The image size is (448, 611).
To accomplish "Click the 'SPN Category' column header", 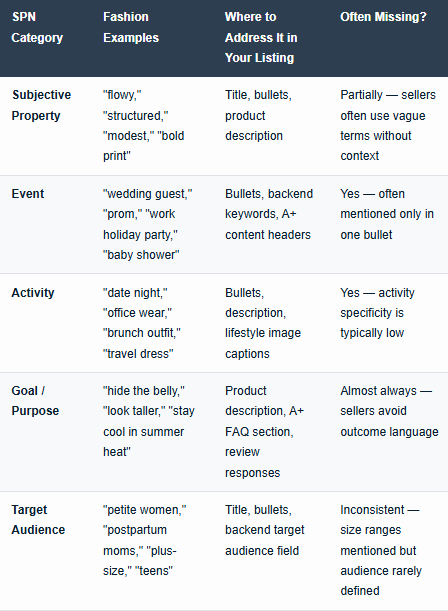I will pyautogui.click(x=37, y=27).
